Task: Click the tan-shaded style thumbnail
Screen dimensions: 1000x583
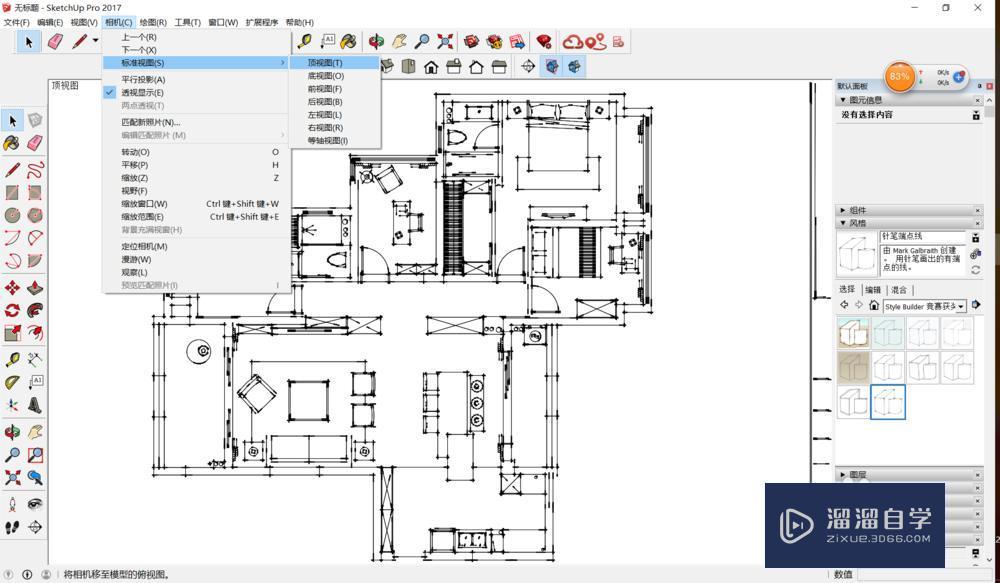Action: [x=853, y=367]
